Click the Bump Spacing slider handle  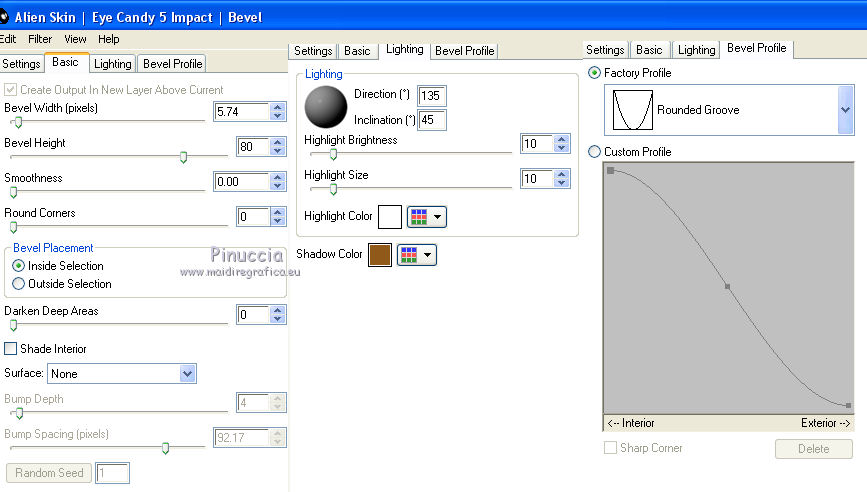coord(165,448)
